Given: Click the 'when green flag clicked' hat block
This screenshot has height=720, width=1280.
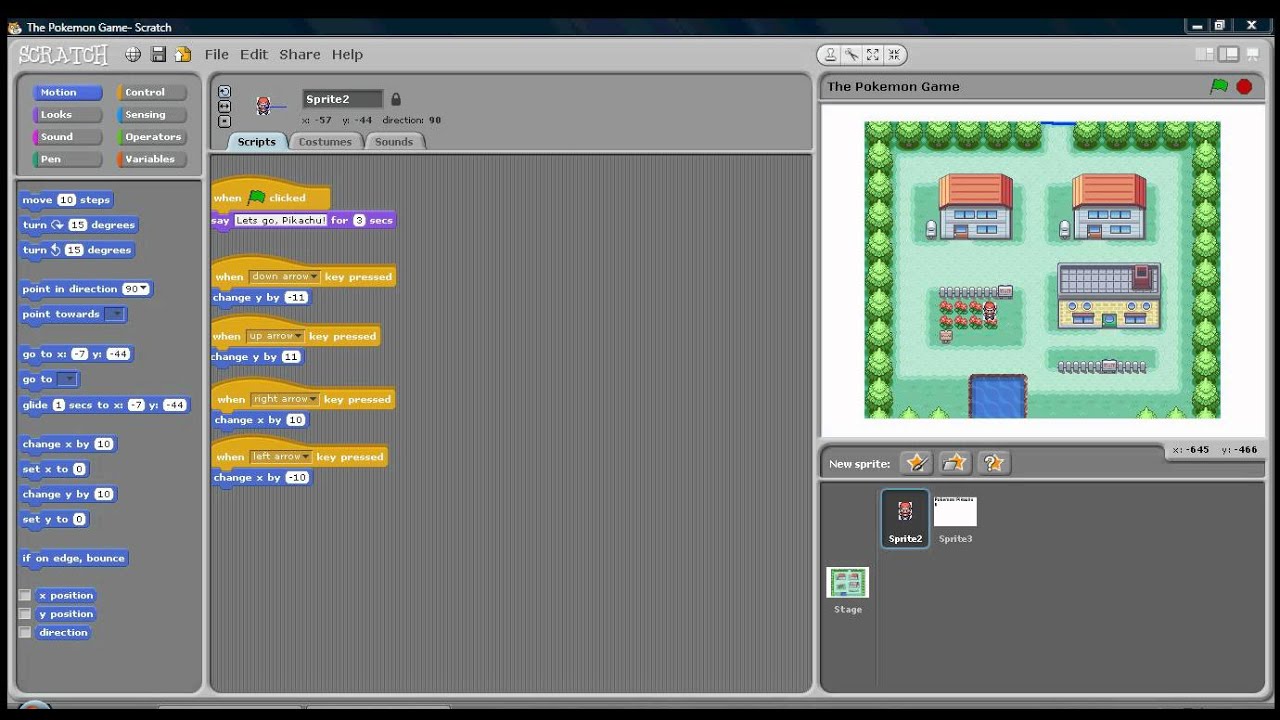Looking at the screenshot, I should click(270, 196).
